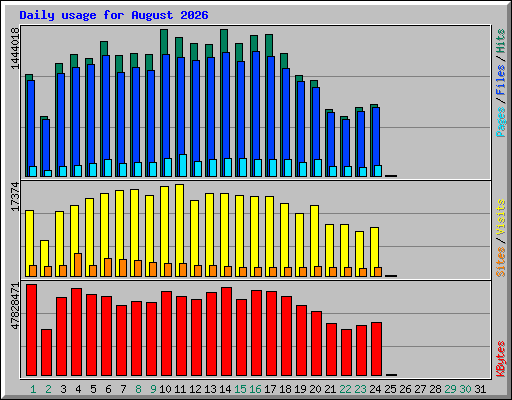Click day label '6' on the axis
The width and height of the screenshot is (512, 400).
(108, 389)
